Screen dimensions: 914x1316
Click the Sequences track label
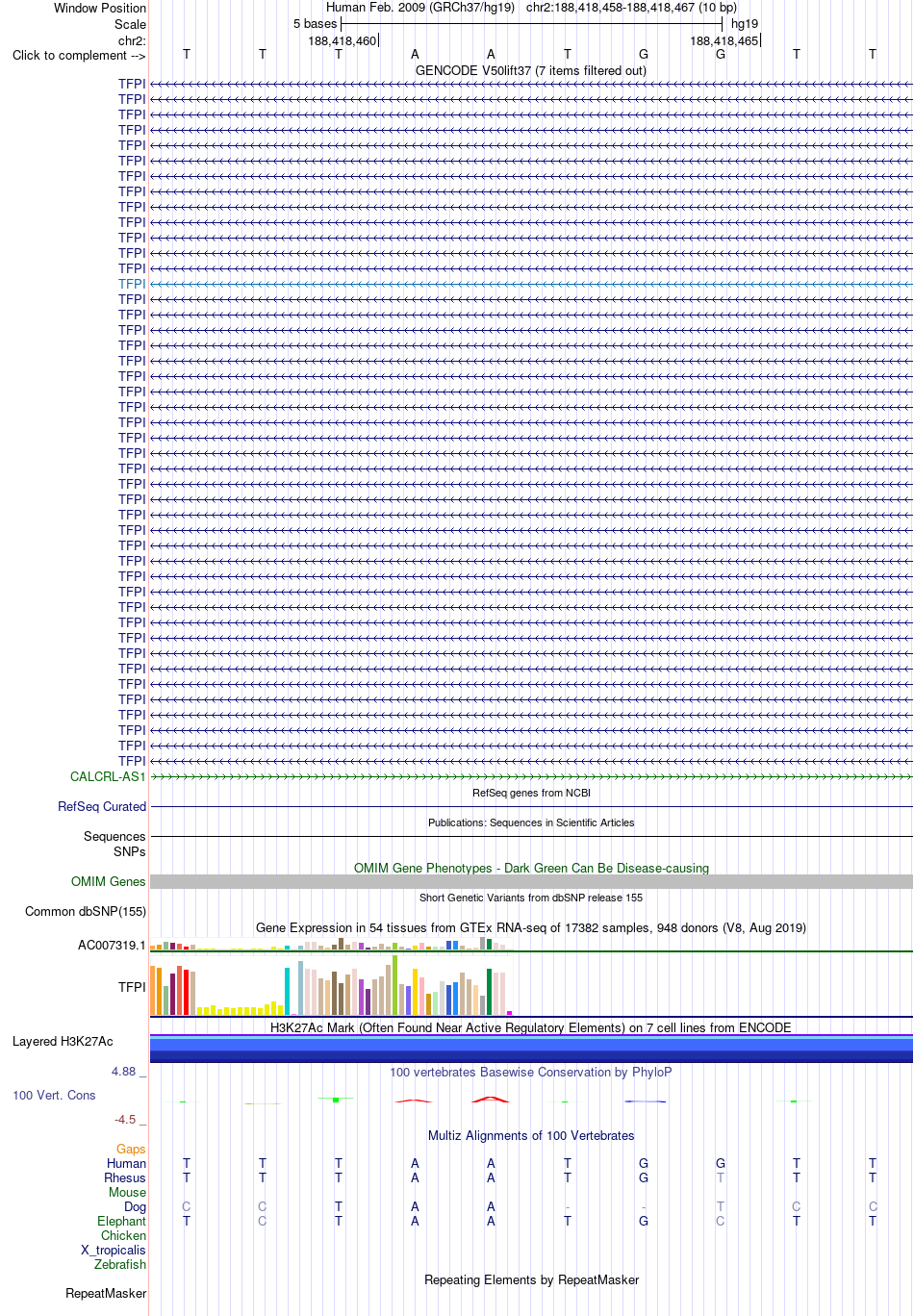(114, 836)
